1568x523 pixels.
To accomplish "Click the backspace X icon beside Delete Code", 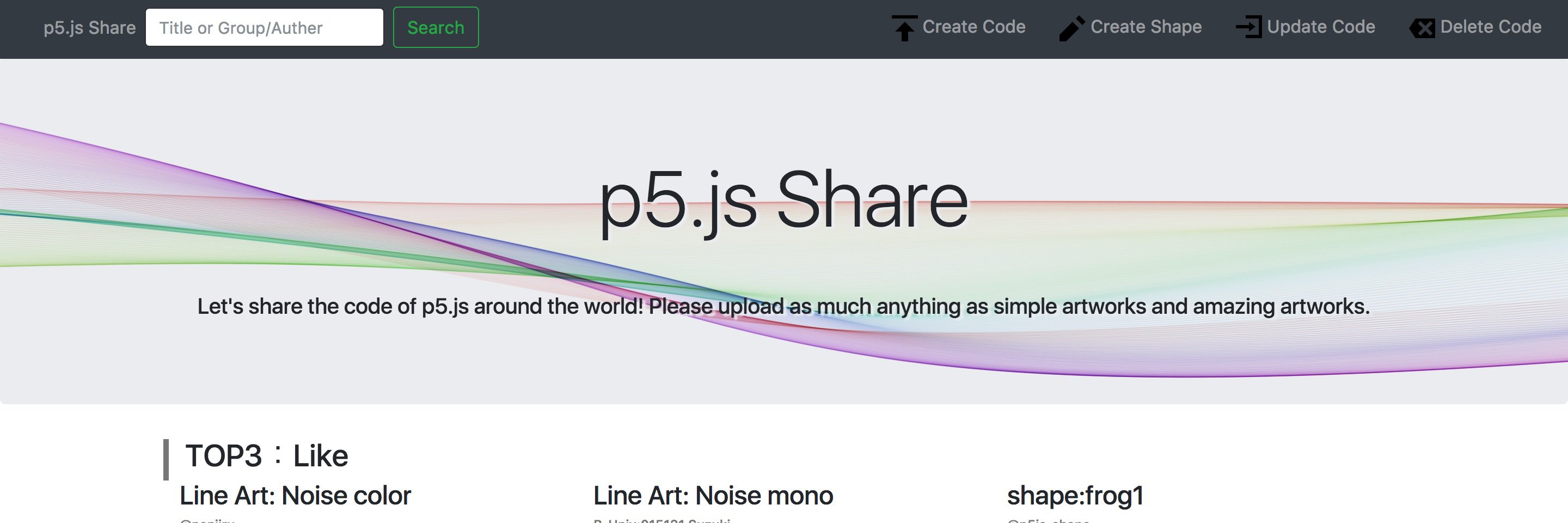I will (x=1423, y=28).
